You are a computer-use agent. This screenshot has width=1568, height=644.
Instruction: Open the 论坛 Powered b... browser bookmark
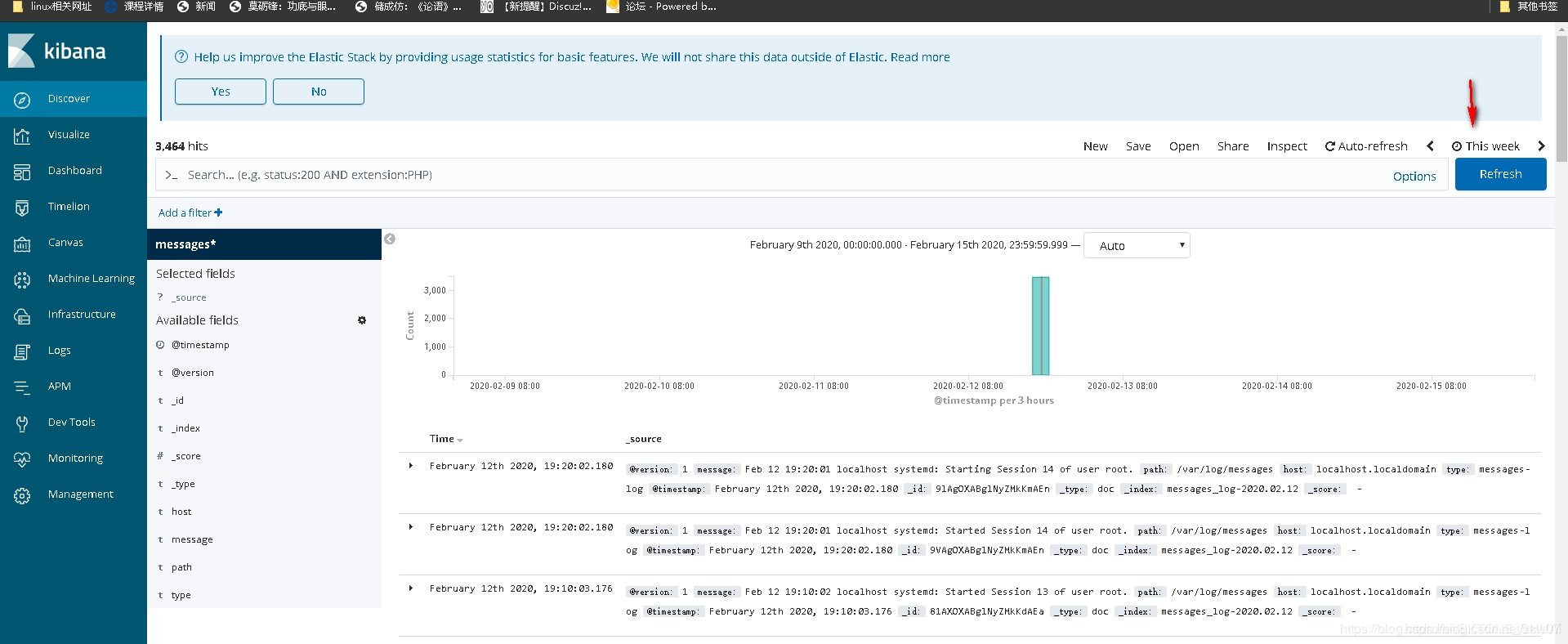tap(662, 7)
